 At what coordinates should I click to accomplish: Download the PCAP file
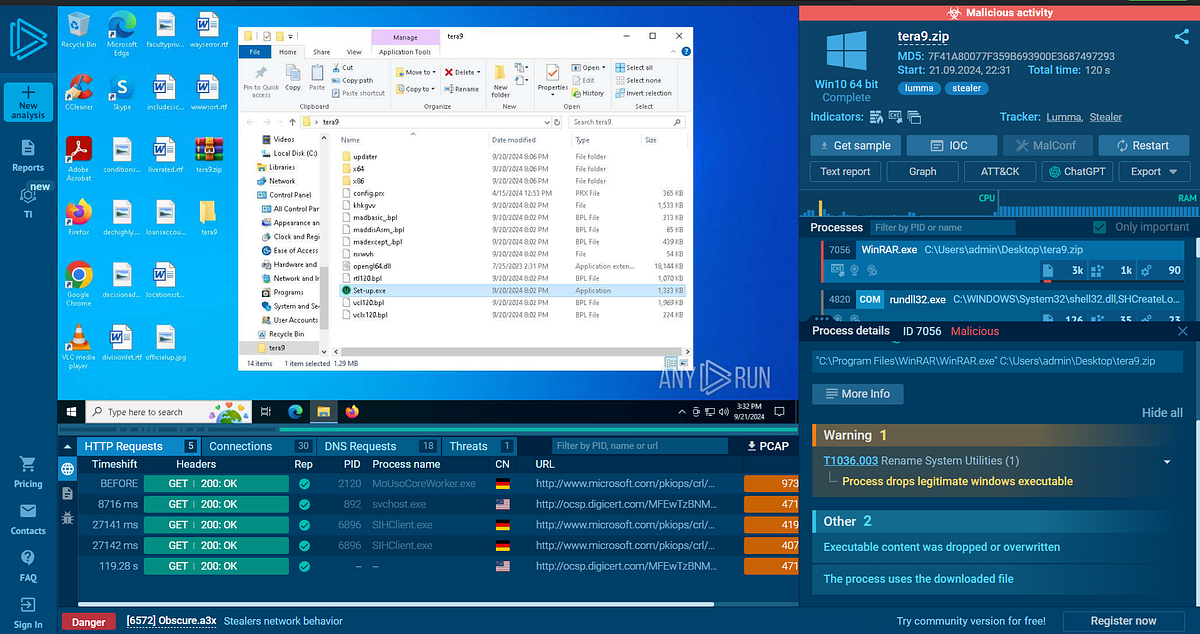tap(768, 446)
